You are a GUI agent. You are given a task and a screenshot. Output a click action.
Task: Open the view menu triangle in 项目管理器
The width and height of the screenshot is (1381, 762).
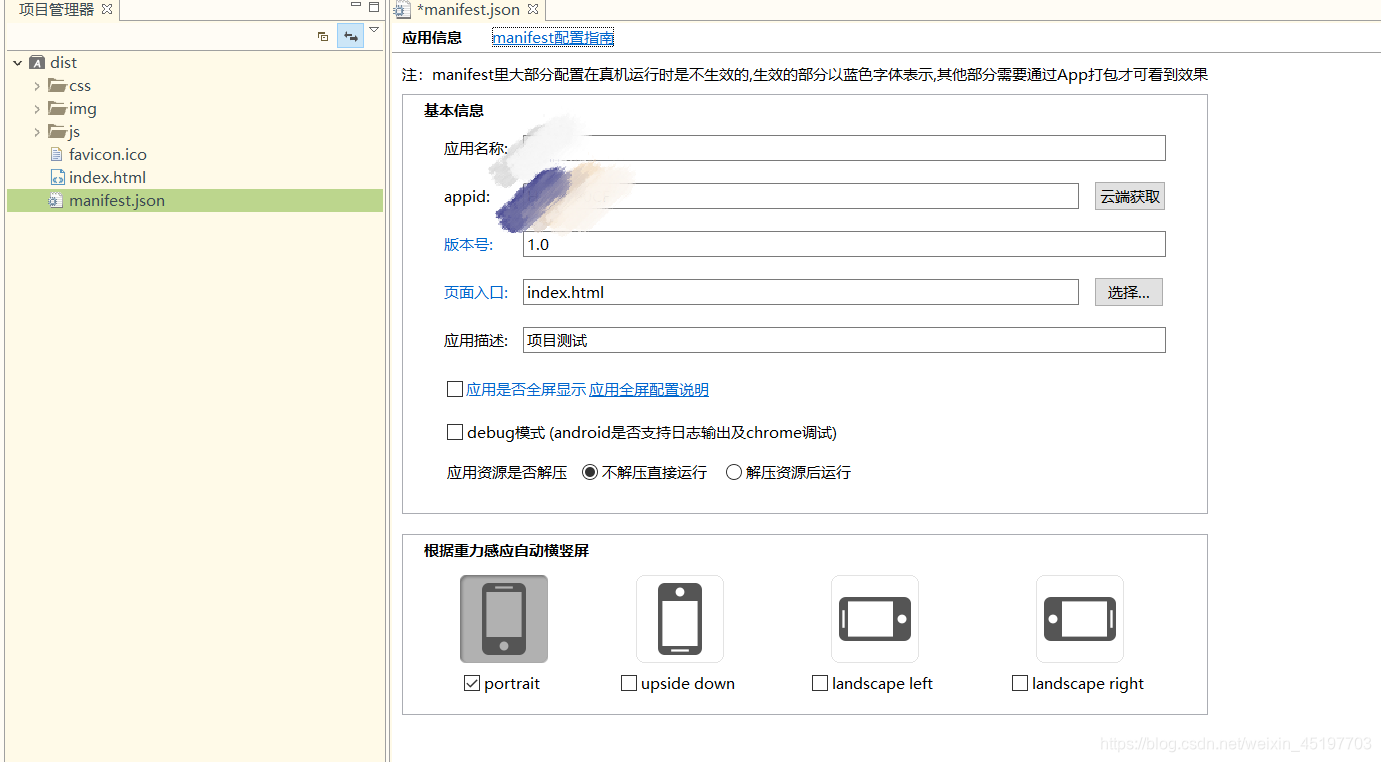(373, 29)
